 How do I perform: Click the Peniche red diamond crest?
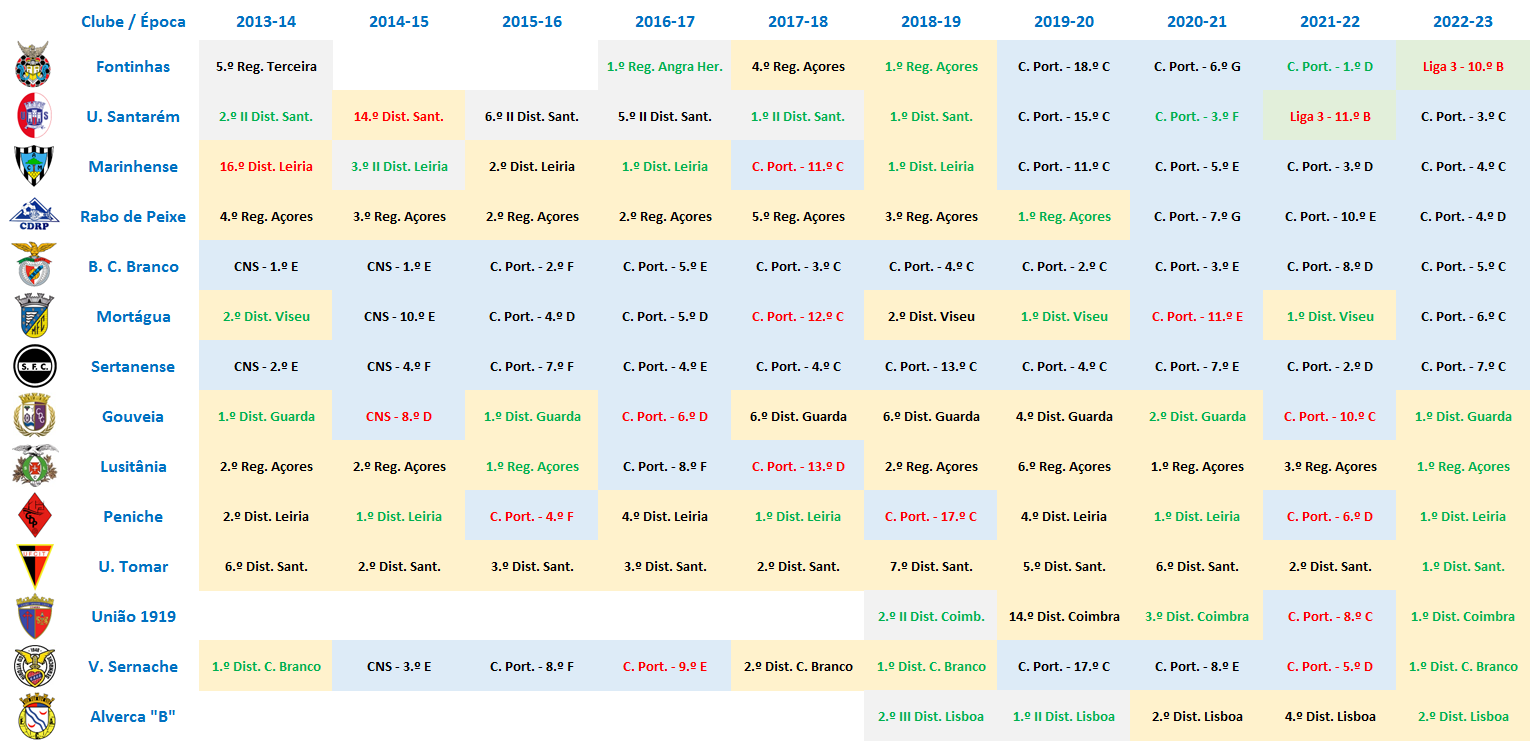pyautogui.click(x=33, y=516)
